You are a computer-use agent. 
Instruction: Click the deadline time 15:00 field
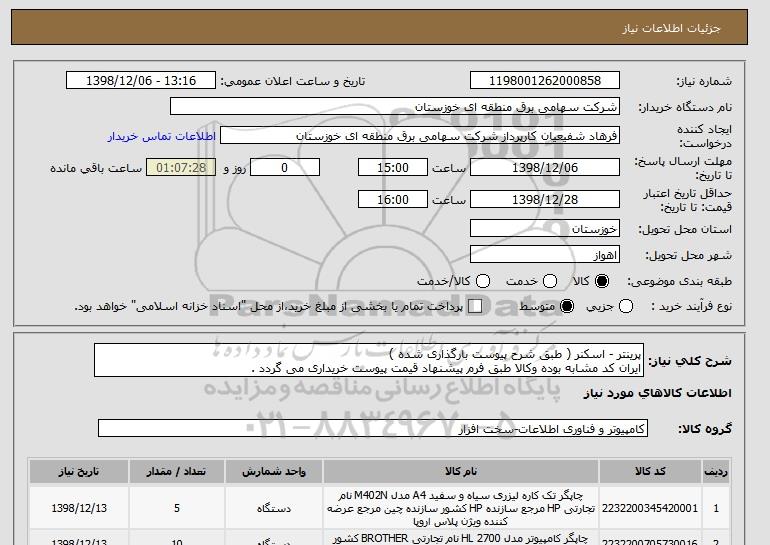(393, 167)
